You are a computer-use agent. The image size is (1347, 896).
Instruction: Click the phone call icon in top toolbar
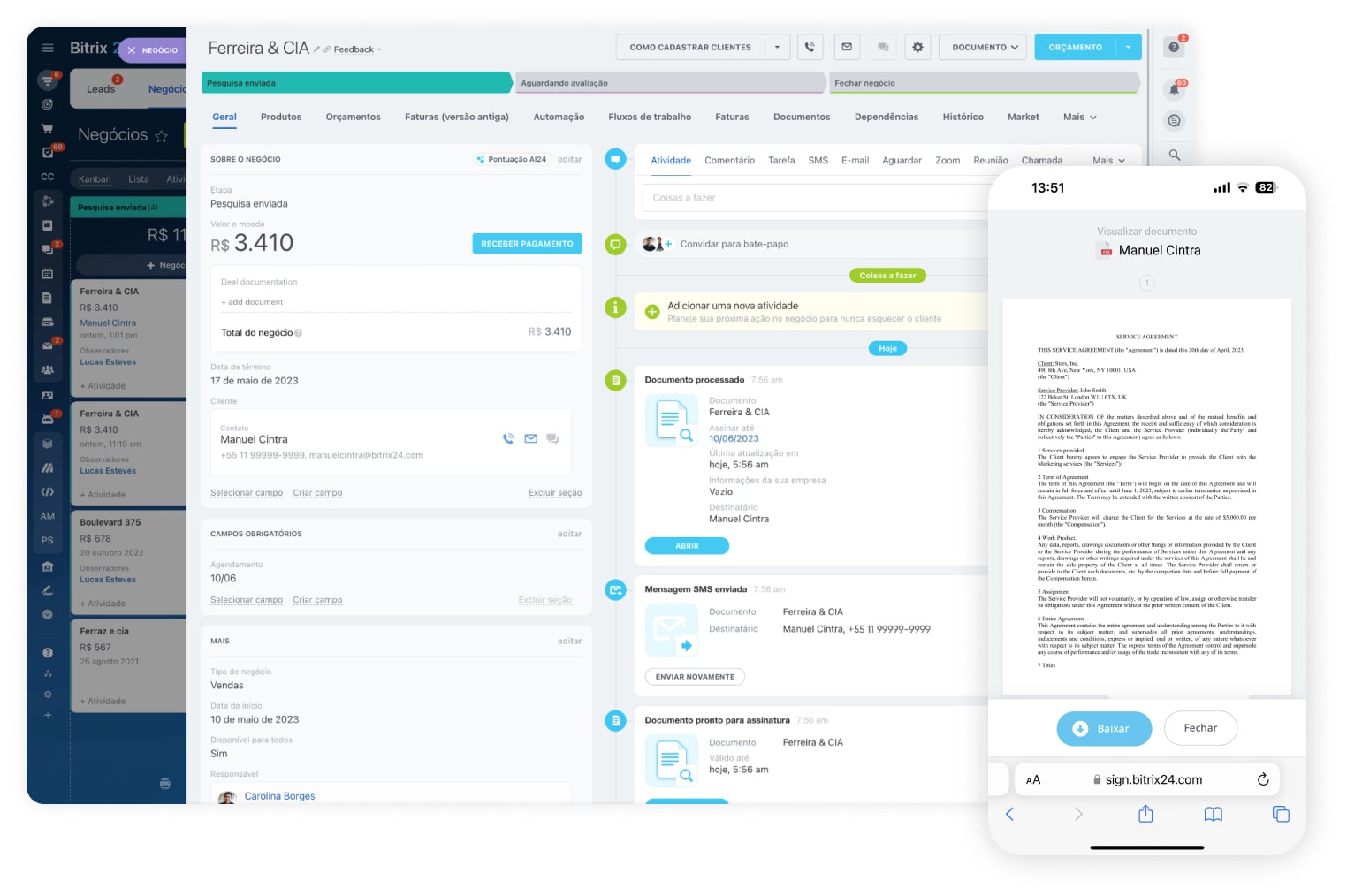pyautogui.click(x=810, y=47)
